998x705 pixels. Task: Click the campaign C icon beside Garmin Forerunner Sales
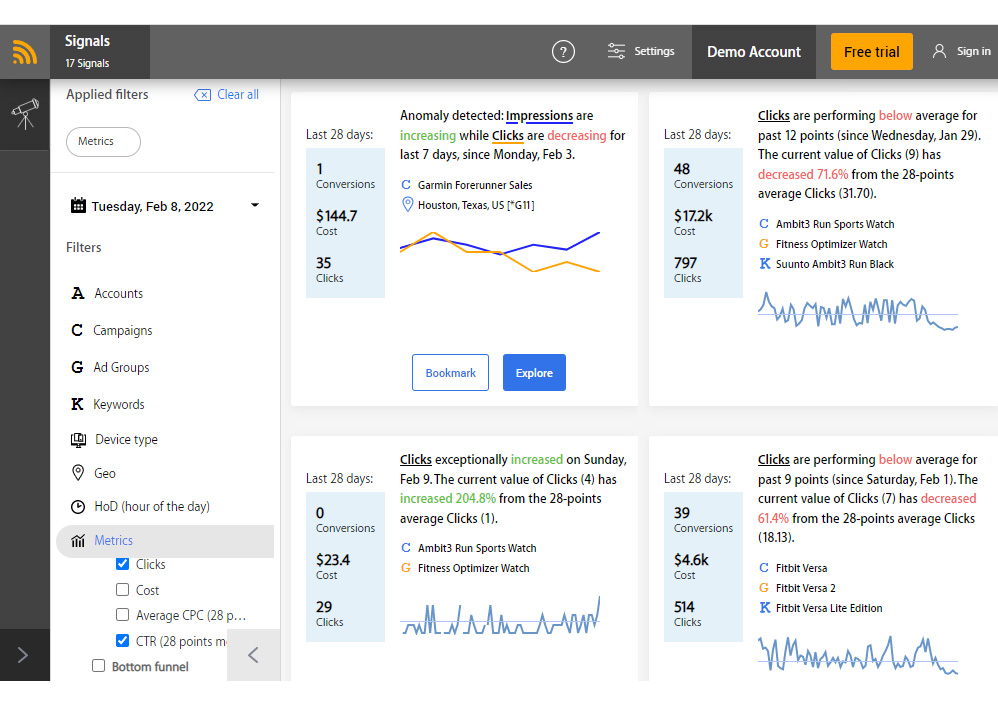pyautogui.click(x=406, y=185)
